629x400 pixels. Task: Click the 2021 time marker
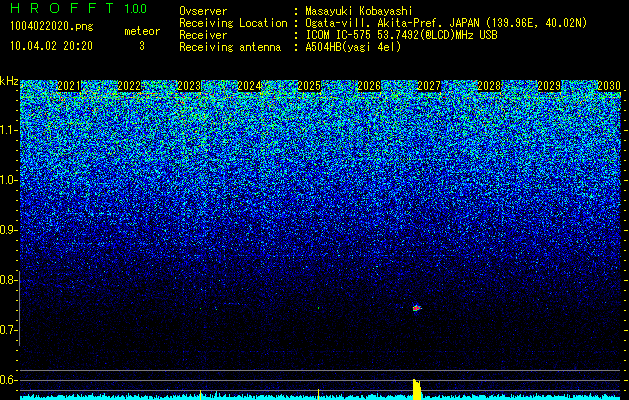pyautogui.click(x=69, y=86)
